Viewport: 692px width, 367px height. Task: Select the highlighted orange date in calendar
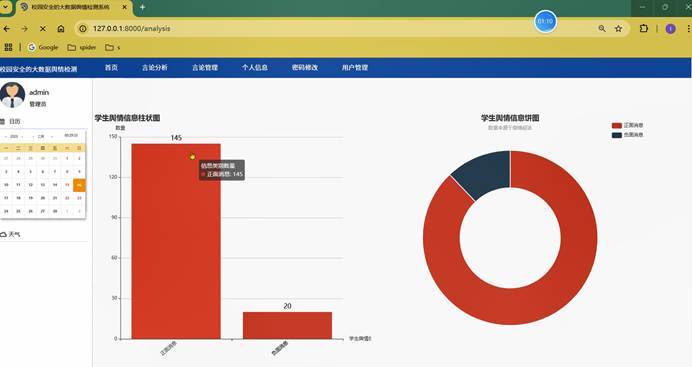[79, 185]
